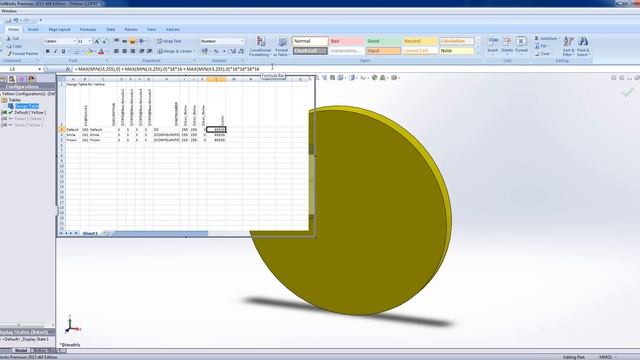Decrease decimal places
The width and height of the screenshot is (640, 360).
point(241,51)
